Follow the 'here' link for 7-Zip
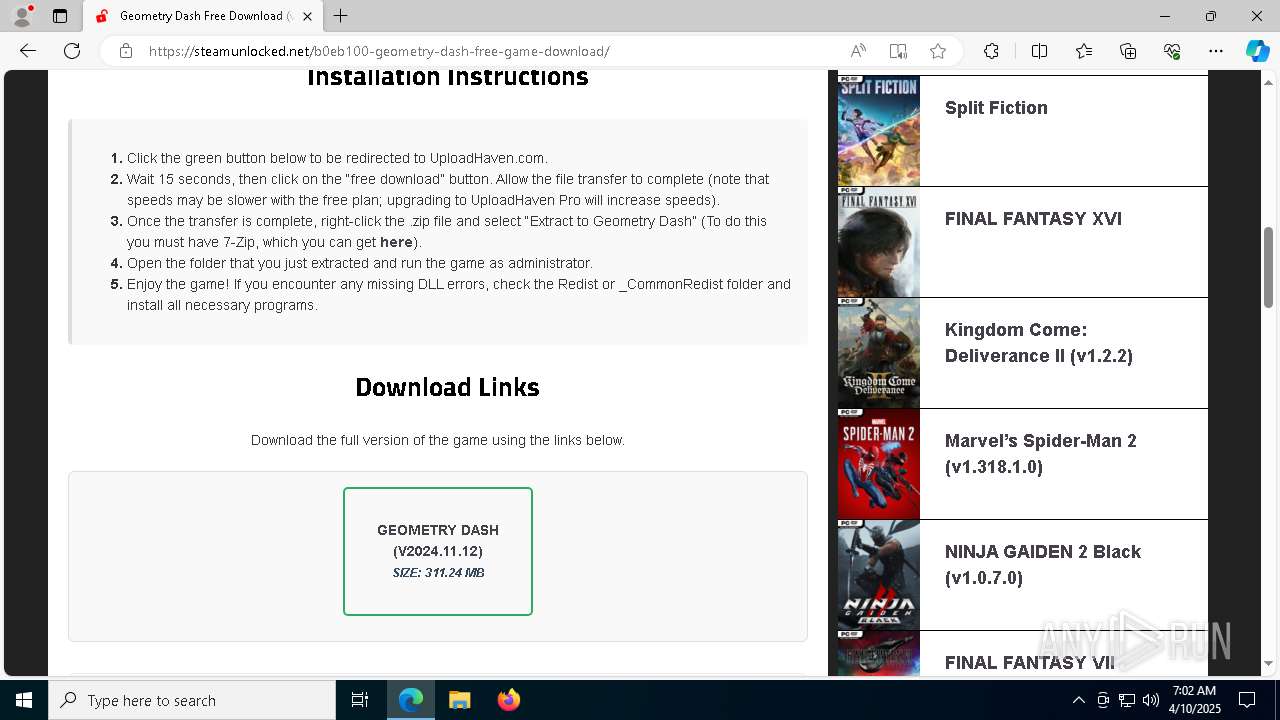 pyautogui.click(x=396, y=242)
